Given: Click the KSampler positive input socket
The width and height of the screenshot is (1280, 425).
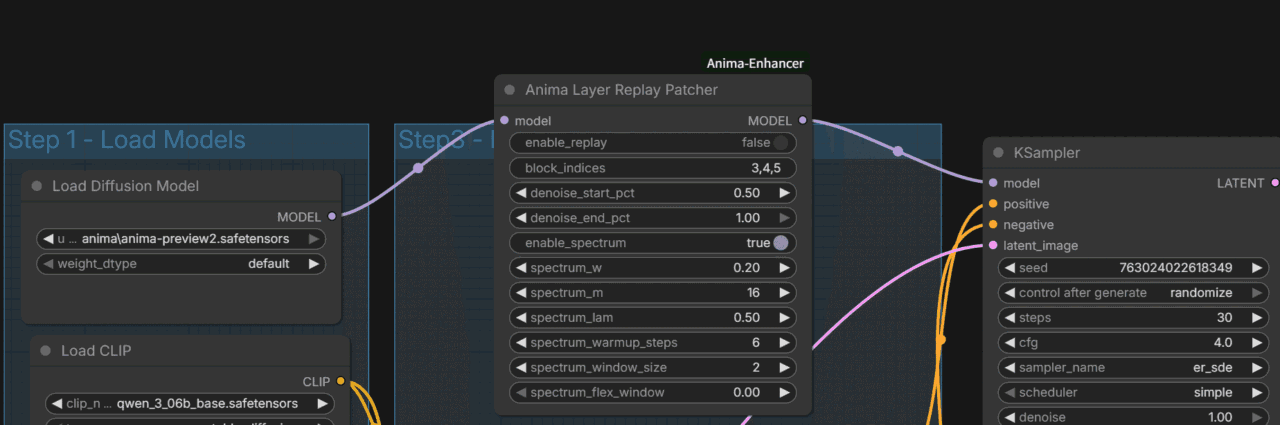Looking at the screenshot, I should point(992,204).
